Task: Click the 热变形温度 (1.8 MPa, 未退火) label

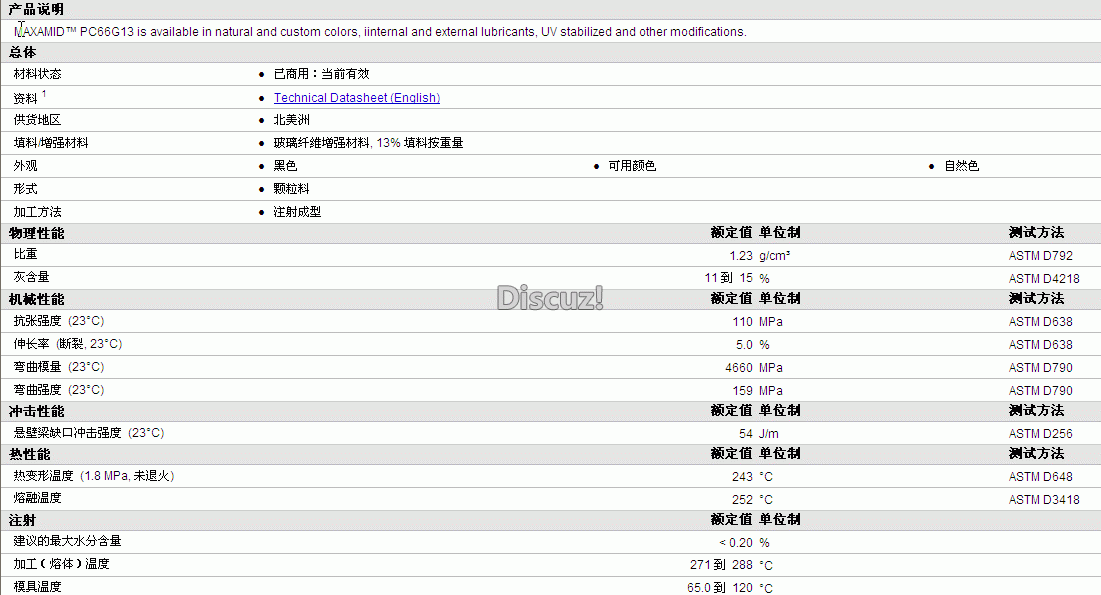Action: [x=94, y=476]
